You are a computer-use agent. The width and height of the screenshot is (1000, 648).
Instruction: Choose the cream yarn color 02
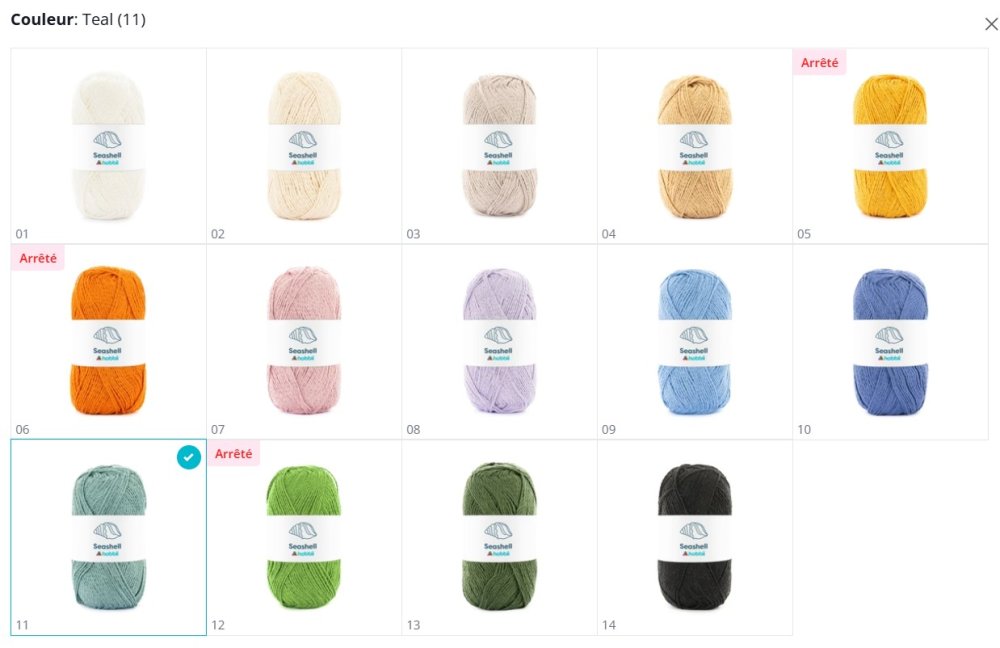click(304, 146)
